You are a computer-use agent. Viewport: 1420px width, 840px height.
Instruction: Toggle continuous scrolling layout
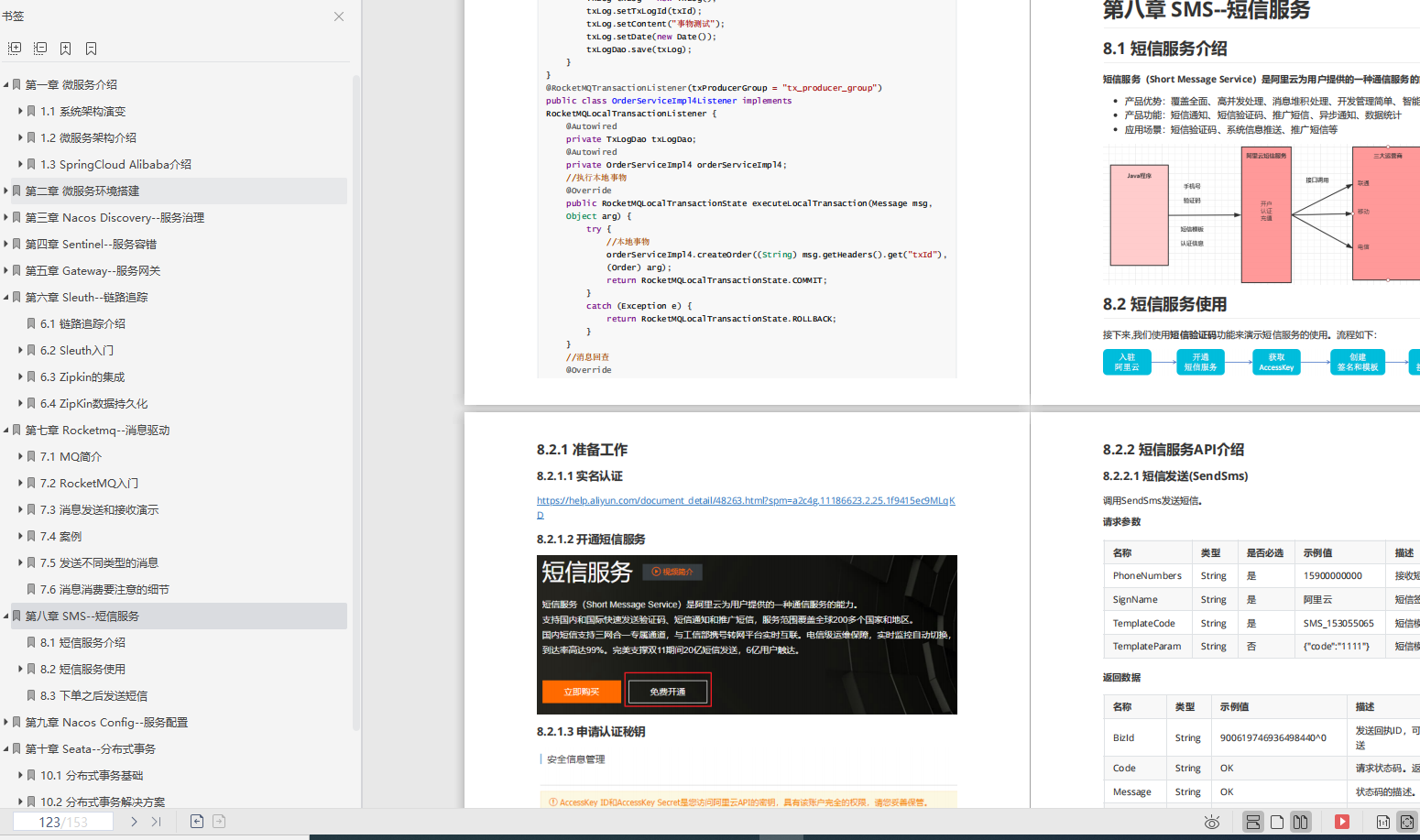1253,822
